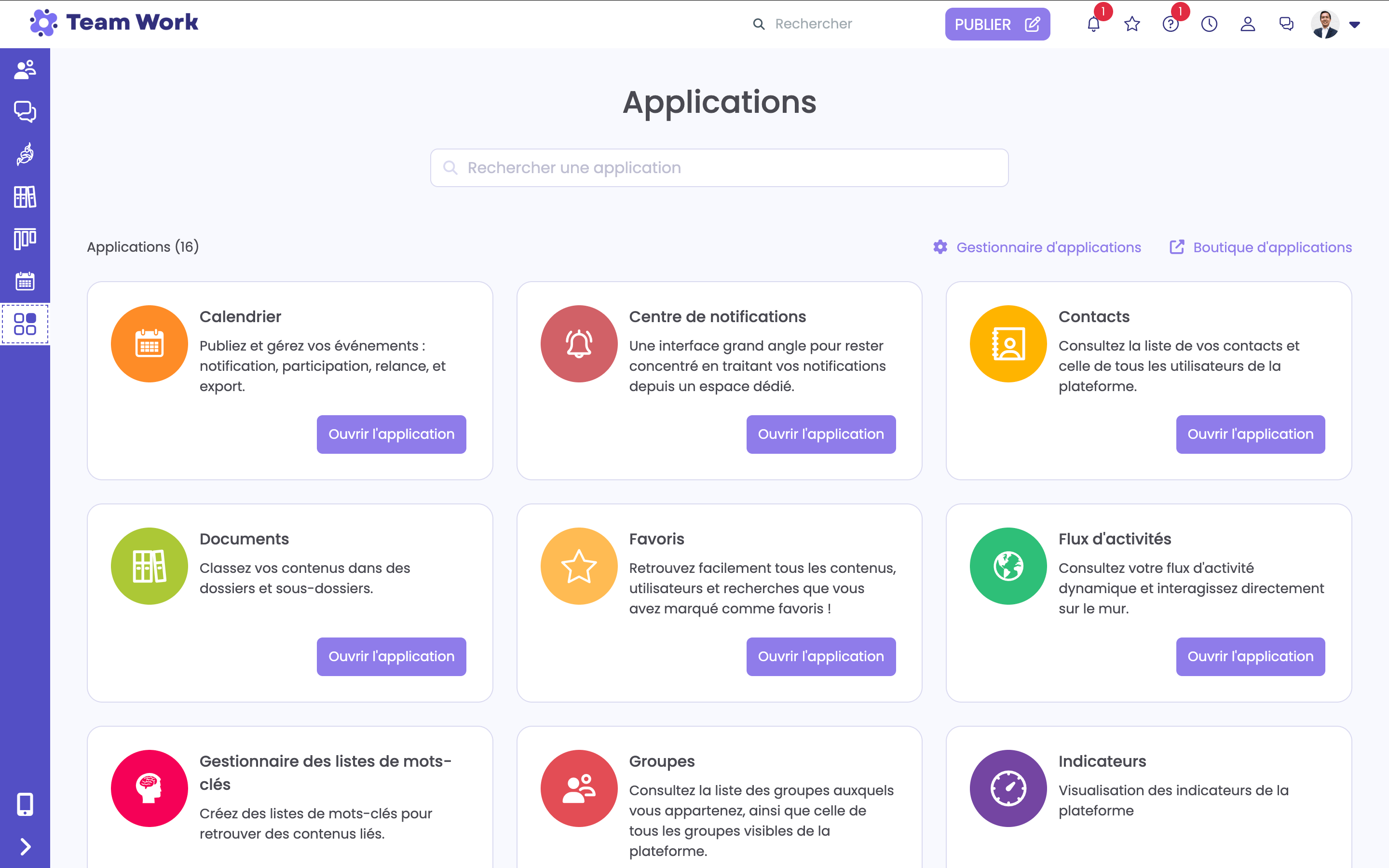Click the 'Flux d'activités' card title
Image resolution: width=1389 pixels, height=868 pixels.
[x=1115, y=539]
